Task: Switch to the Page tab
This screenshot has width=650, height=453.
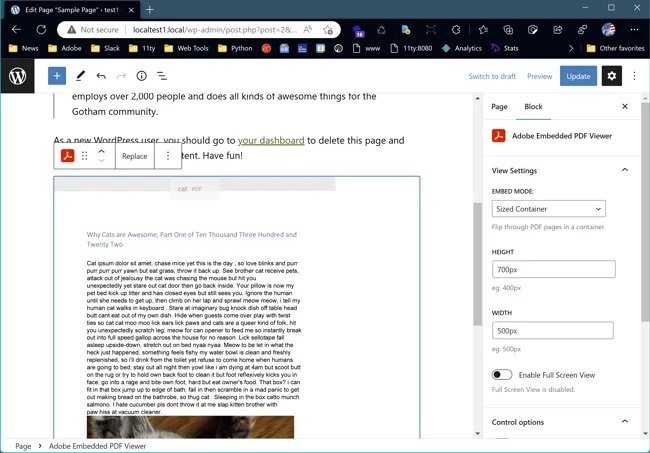Action: point(499,106)
